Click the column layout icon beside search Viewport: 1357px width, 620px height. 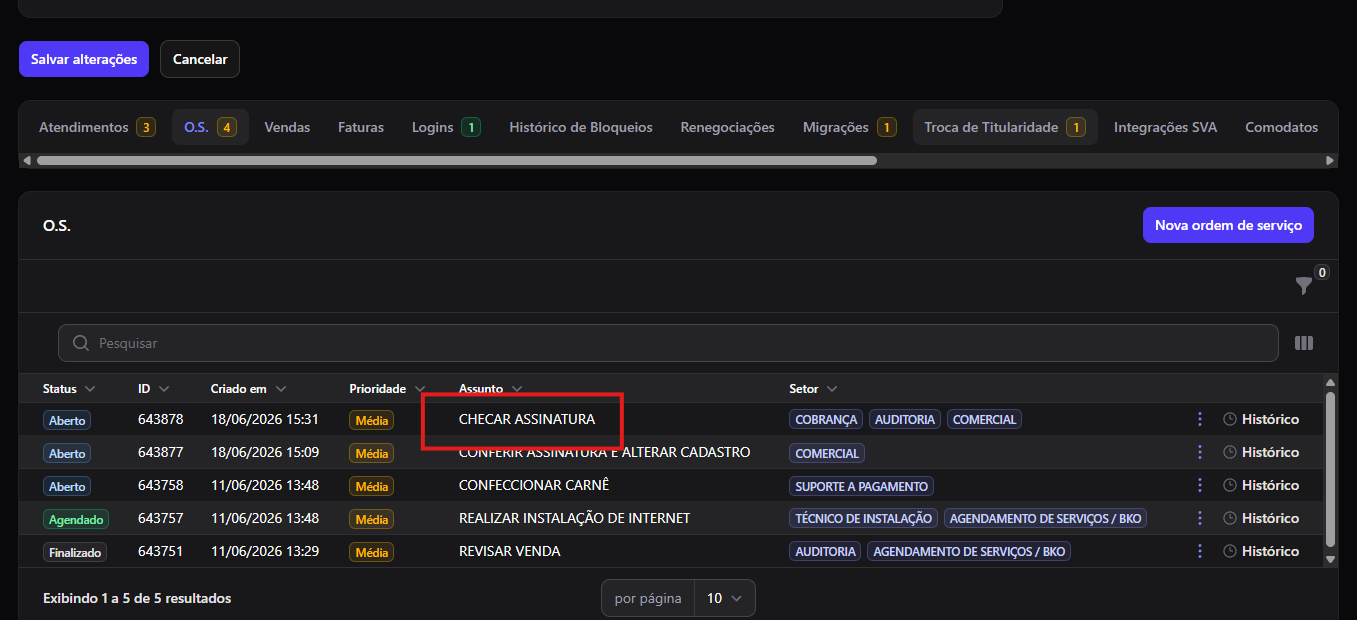pyautogui.click(x=1304, y=343)
